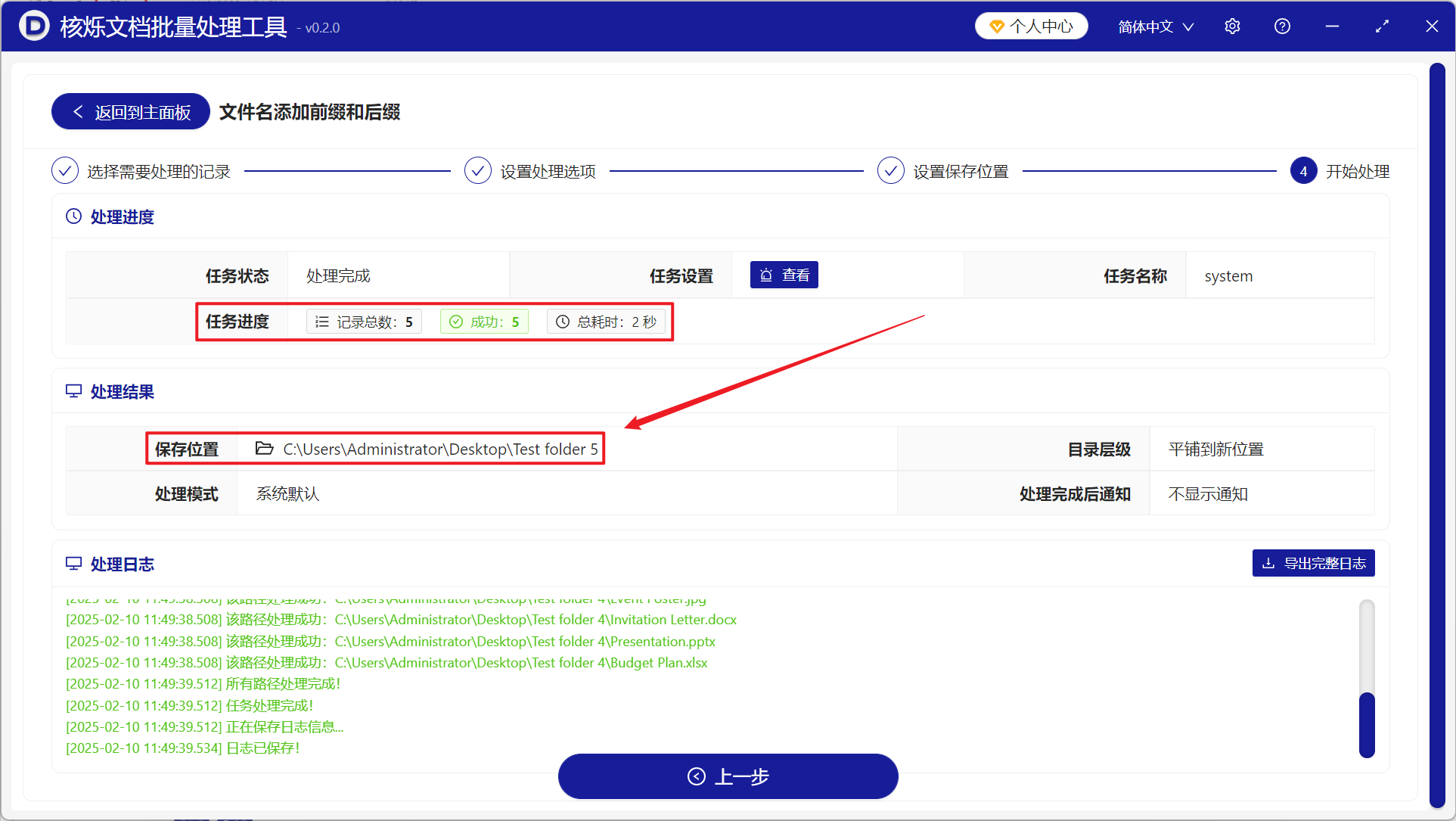
Task: Click log line 任务处理完成!
Action: pos(189,705)
